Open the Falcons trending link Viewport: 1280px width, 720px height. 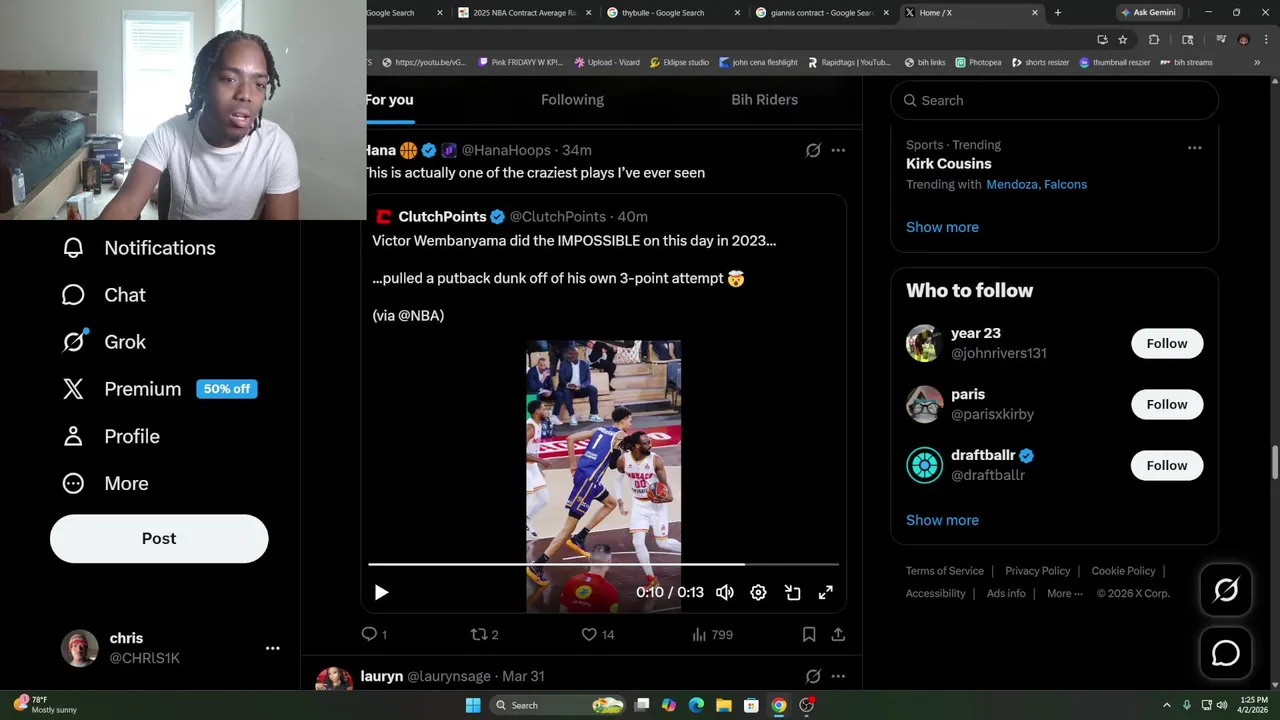pyautogui.click(x=1065, y=184)
